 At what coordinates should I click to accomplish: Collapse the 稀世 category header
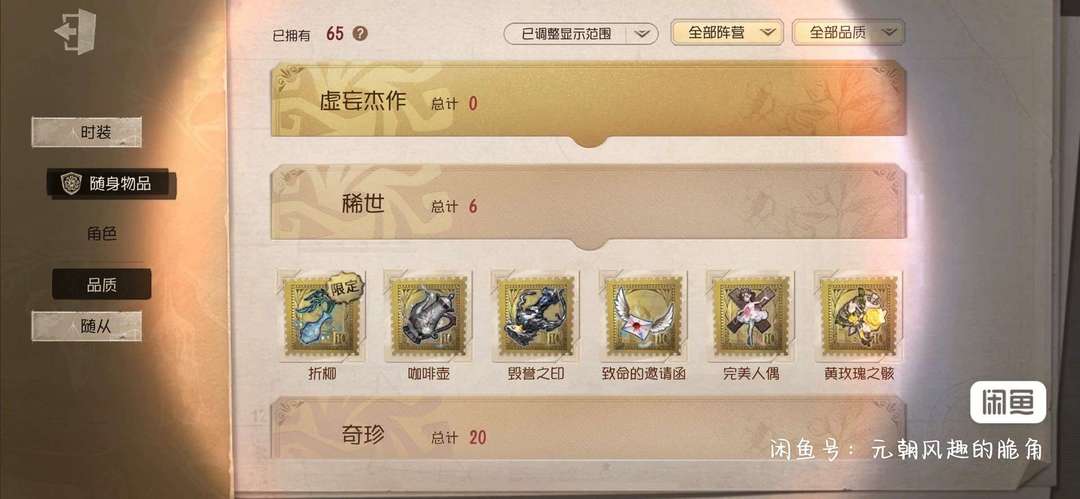click(x=588, y=205)
